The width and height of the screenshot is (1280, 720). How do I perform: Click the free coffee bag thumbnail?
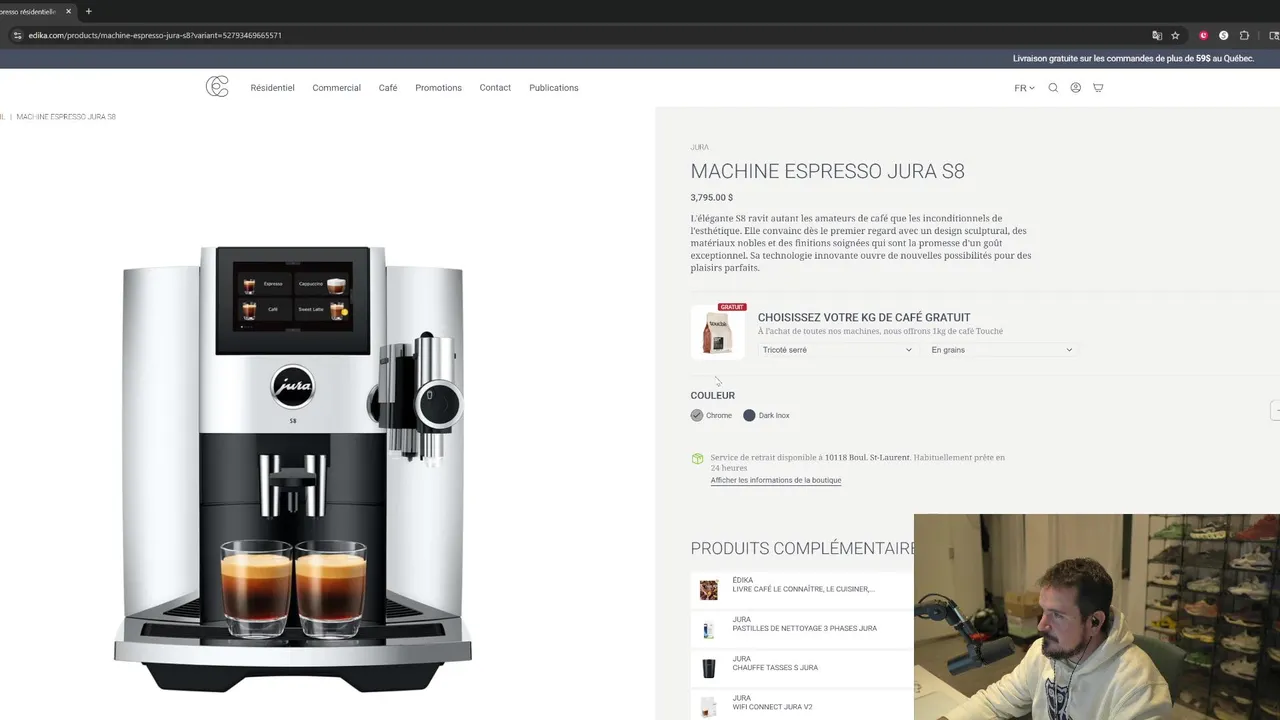[x=718, y=331]
